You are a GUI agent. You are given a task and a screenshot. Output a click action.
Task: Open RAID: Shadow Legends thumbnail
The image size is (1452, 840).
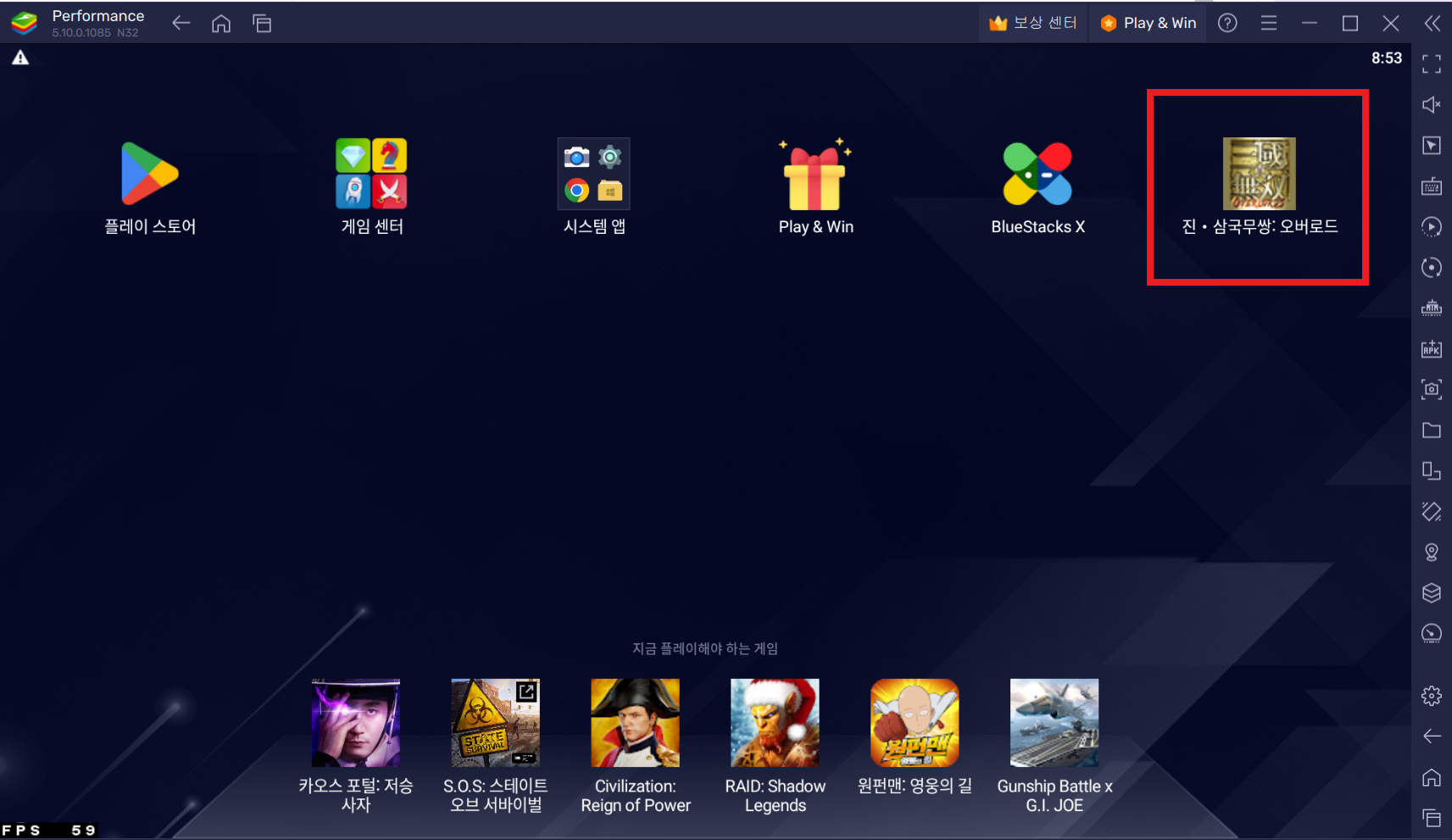pyautogui.click(x=776, y=723)
